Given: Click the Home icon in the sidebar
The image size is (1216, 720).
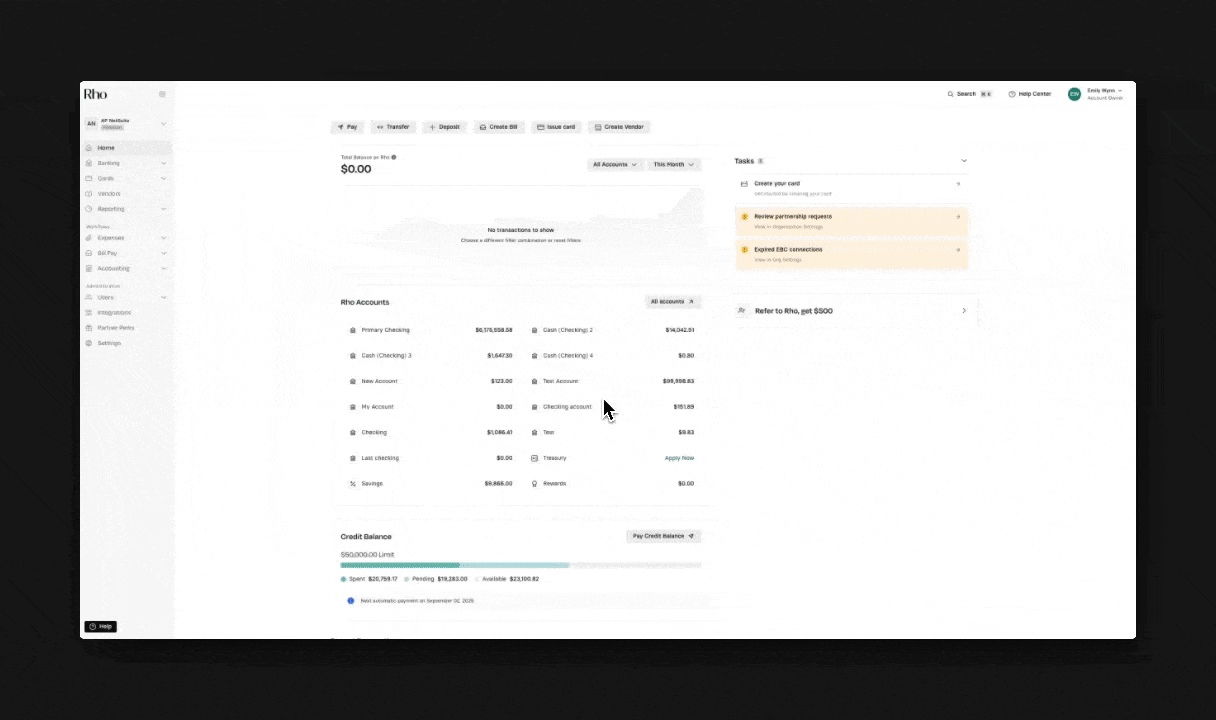Looking at the screenshot, I should pyautogui.click(x=89, y=148).
